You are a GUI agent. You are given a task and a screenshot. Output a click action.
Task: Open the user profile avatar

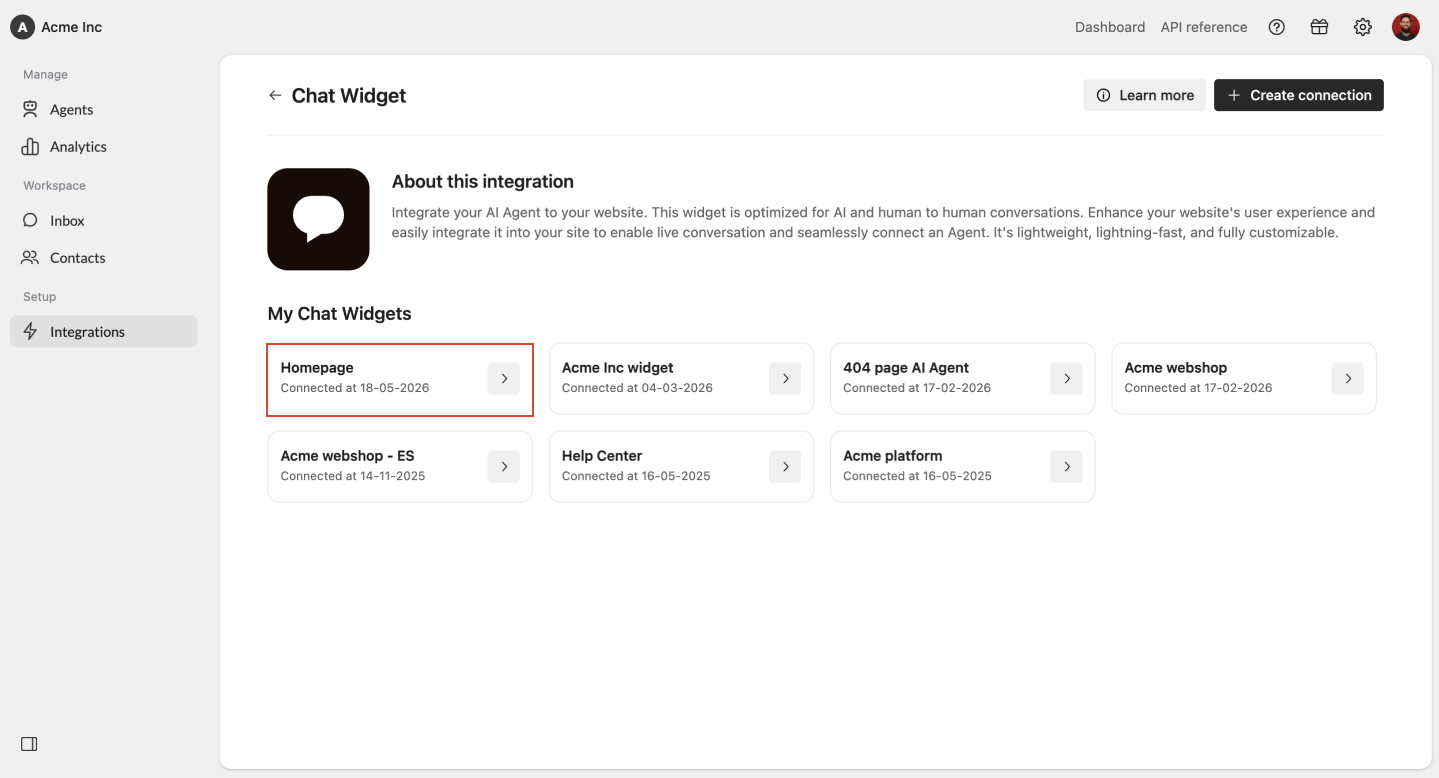coord(1405,27)
